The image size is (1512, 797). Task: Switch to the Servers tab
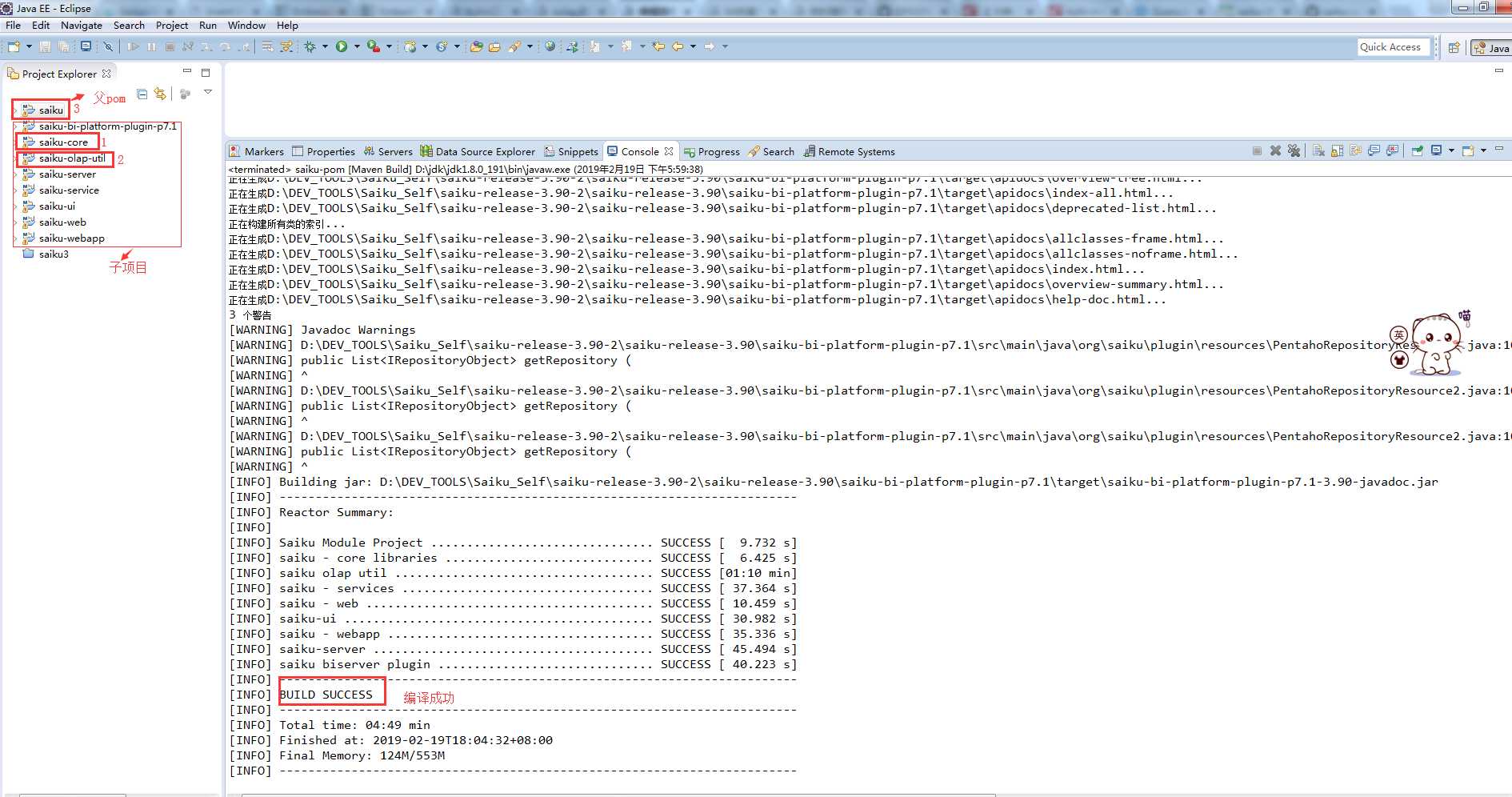(388, 151)
